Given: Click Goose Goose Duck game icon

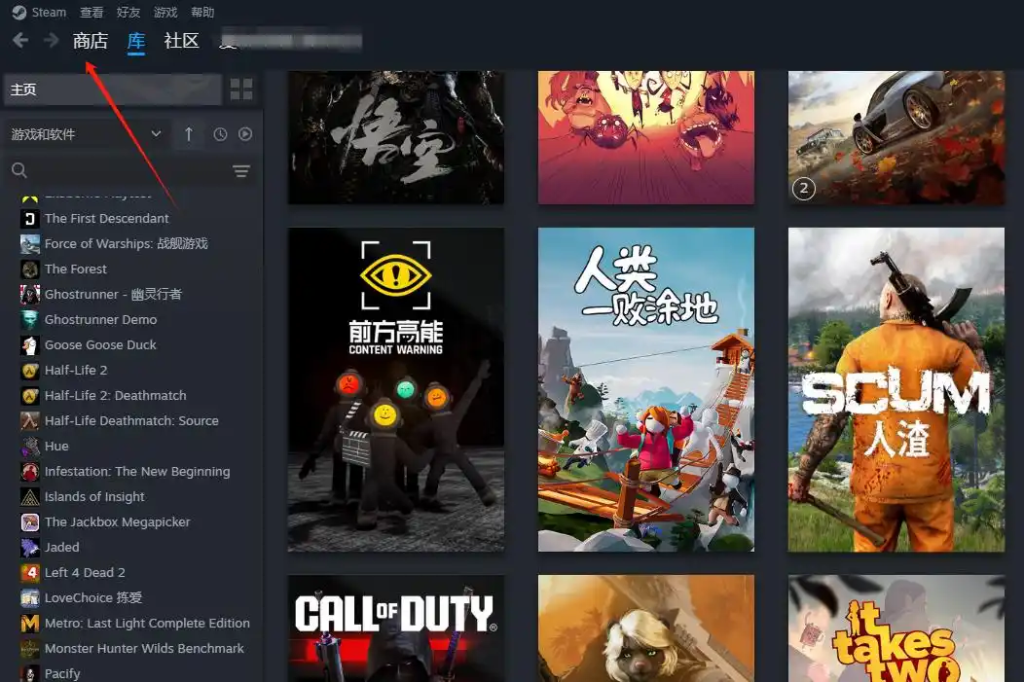Looking at the screenshot, I should 29,345.
